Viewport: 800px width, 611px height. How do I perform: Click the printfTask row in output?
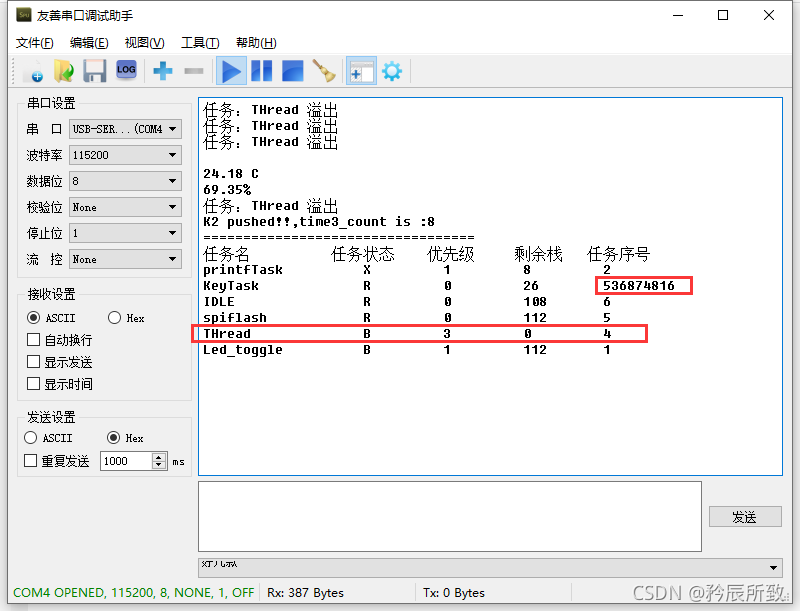[407, 270]
